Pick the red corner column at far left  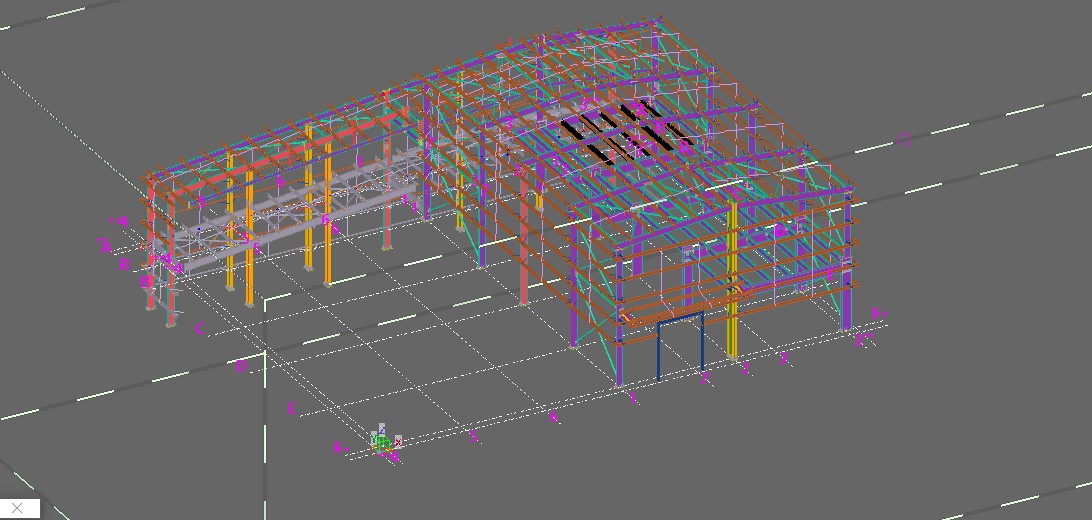pos(152,240)
